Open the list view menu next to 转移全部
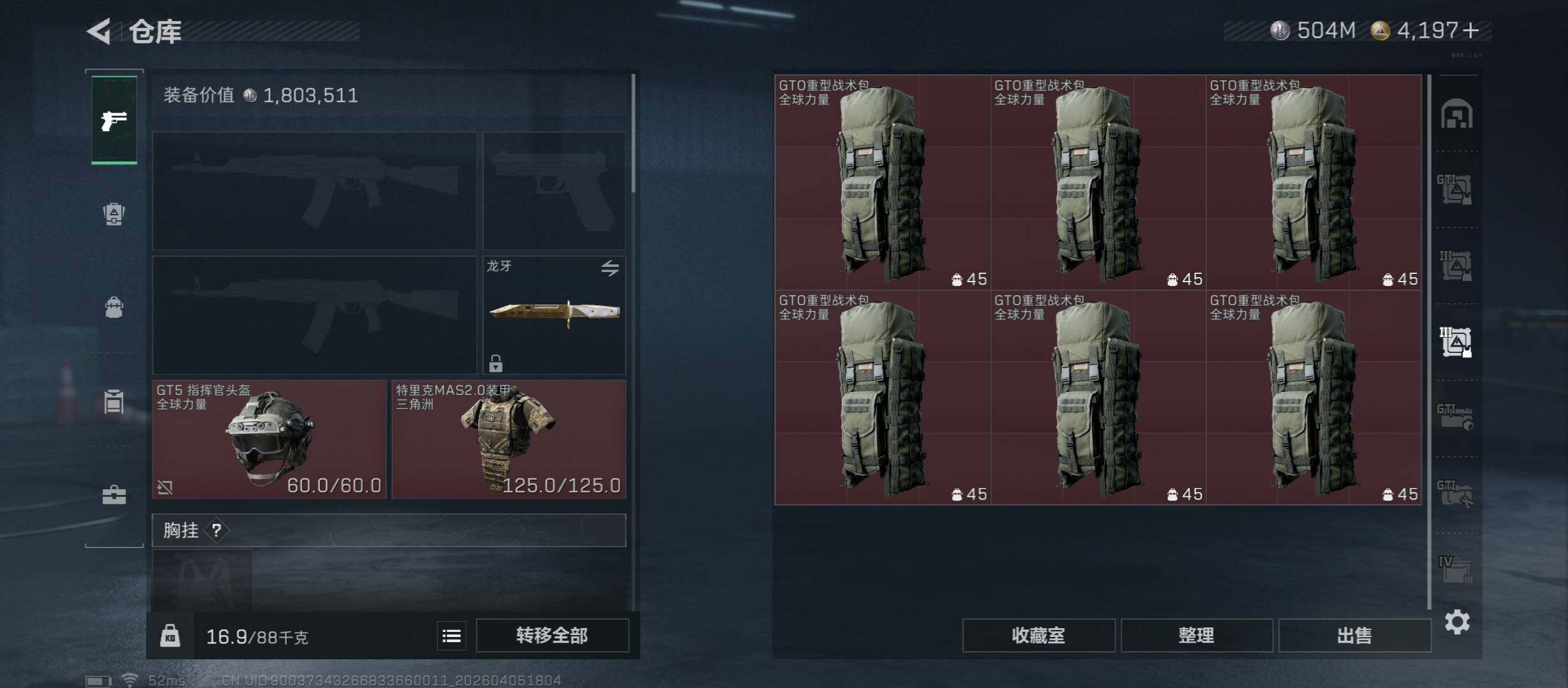The height and width of the screenshot is (688, 1568). coord(451,636)
